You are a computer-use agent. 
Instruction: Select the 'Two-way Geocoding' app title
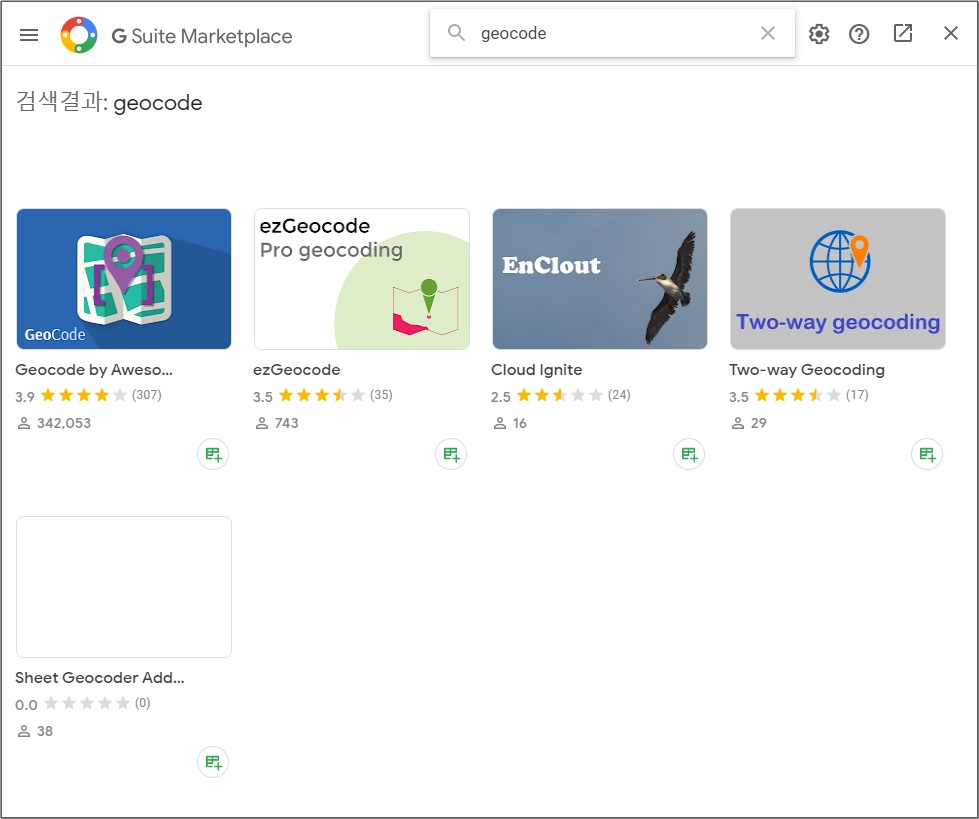807,370
